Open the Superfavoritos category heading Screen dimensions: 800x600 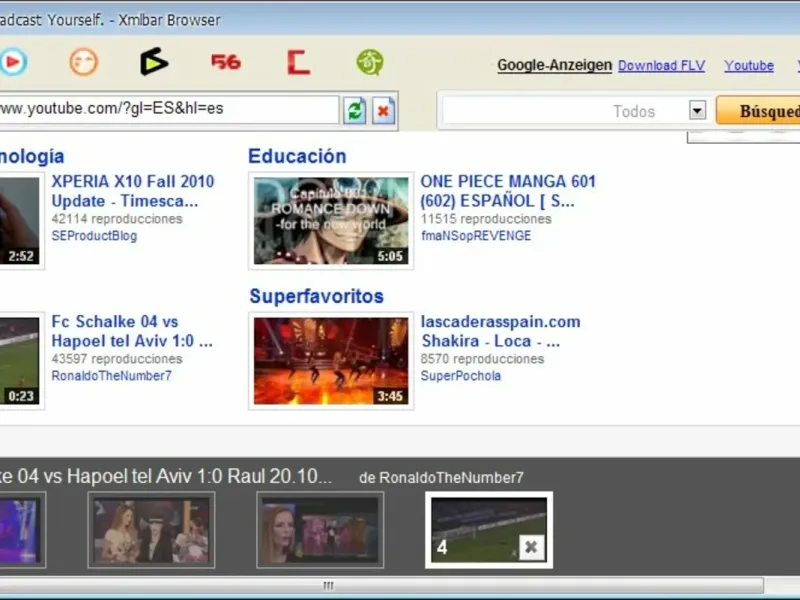316,296
